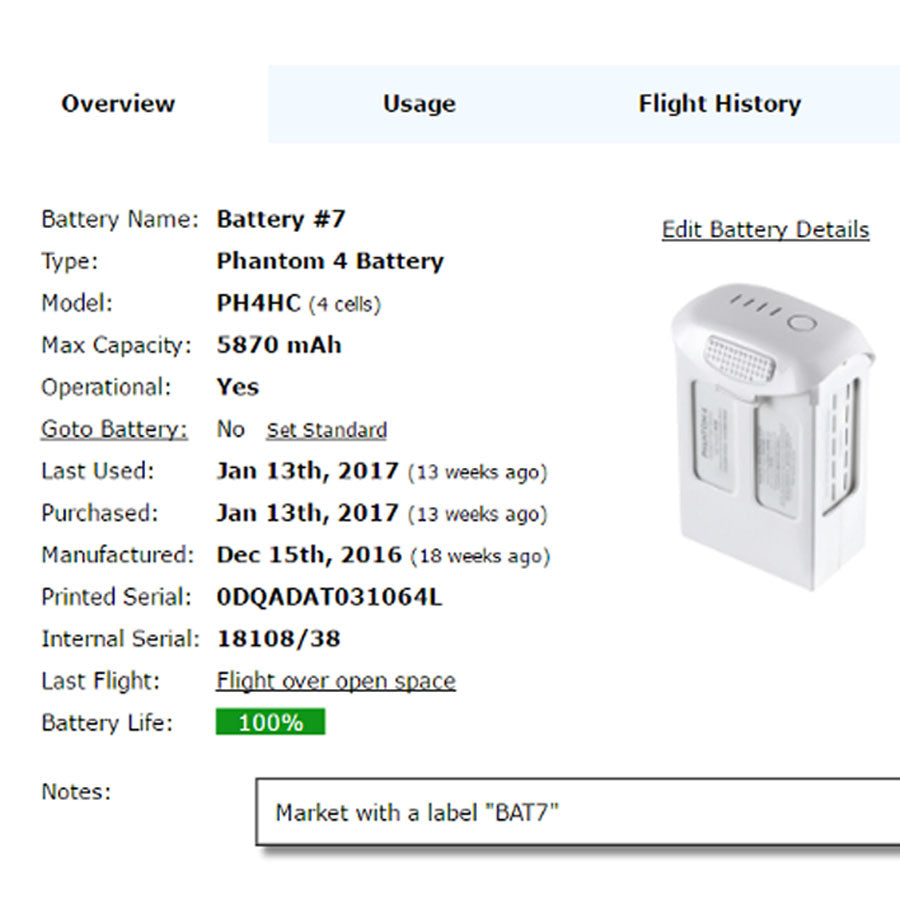Click the Dec 15th, 2016 manufactured date
Screen dimensions: 900x900
coord(309,555)
